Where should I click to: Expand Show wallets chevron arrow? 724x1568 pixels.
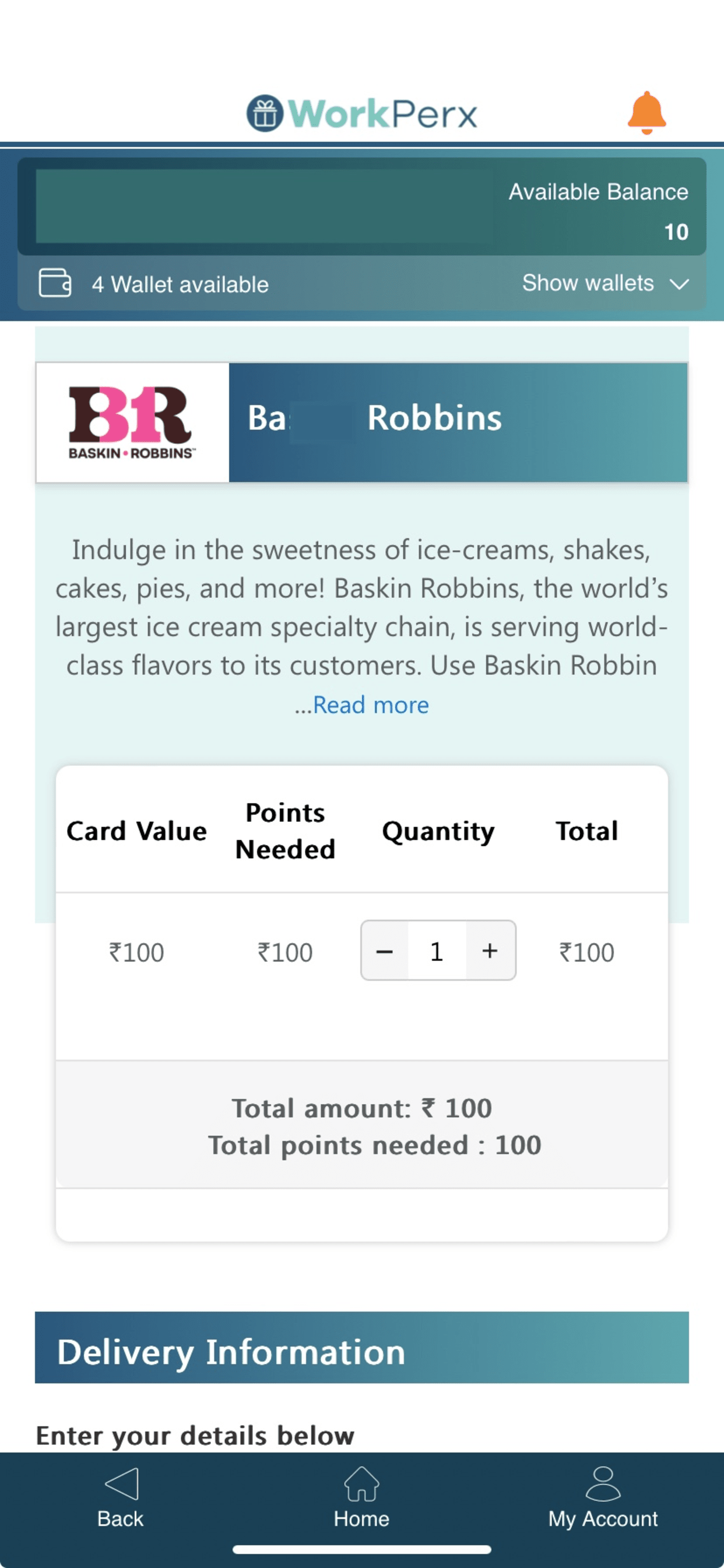[x=679, y=283]
